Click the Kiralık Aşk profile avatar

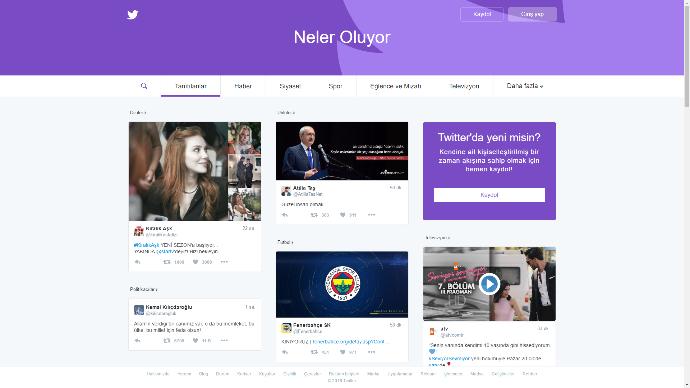[139, 231]
